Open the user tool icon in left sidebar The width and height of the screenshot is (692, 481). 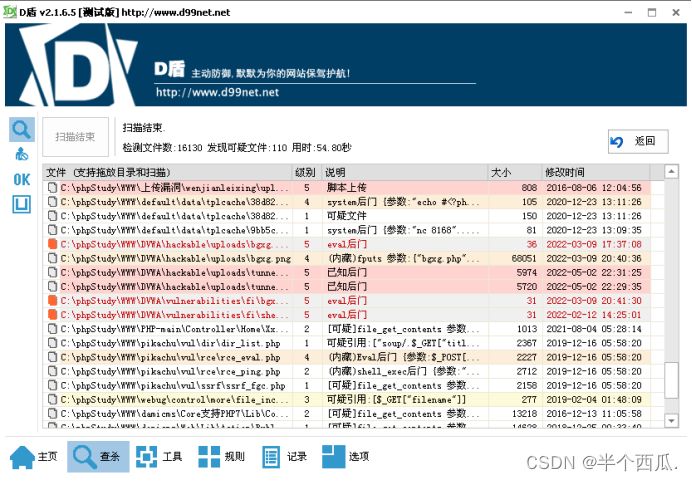[x=22, y=154]
